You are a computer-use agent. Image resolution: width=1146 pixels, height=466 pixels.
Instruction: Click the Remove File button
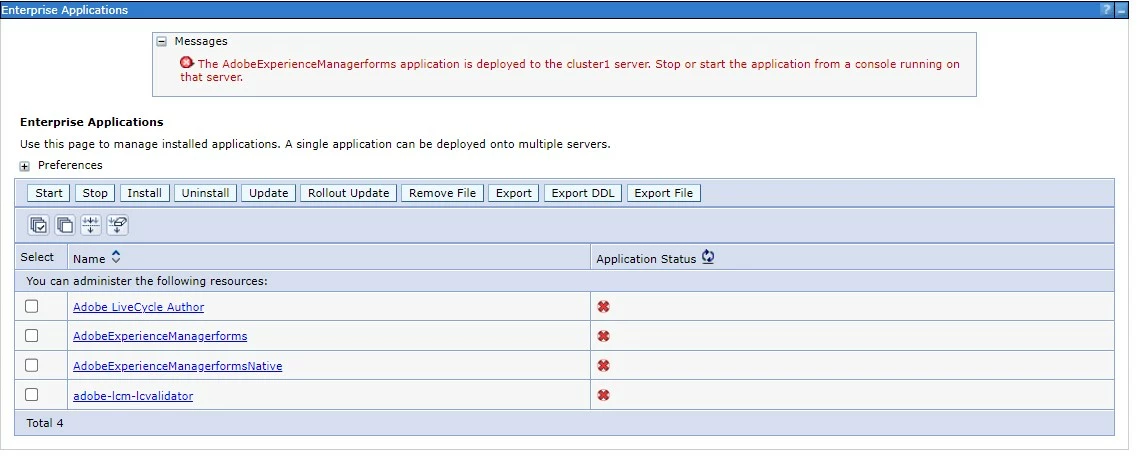click(x=442, y=193)
